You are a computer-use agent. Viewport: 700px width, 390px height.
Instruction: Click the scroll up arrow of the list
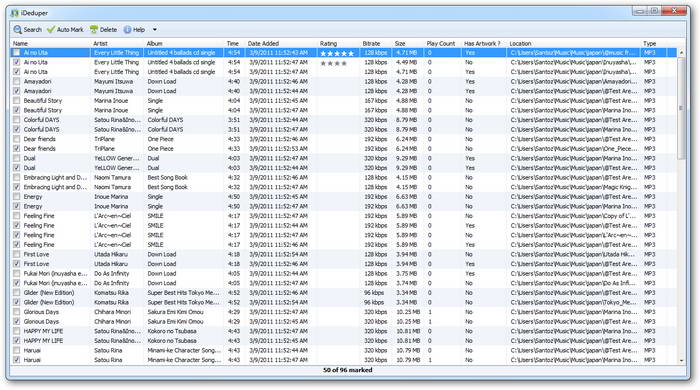tap(681, 53)
